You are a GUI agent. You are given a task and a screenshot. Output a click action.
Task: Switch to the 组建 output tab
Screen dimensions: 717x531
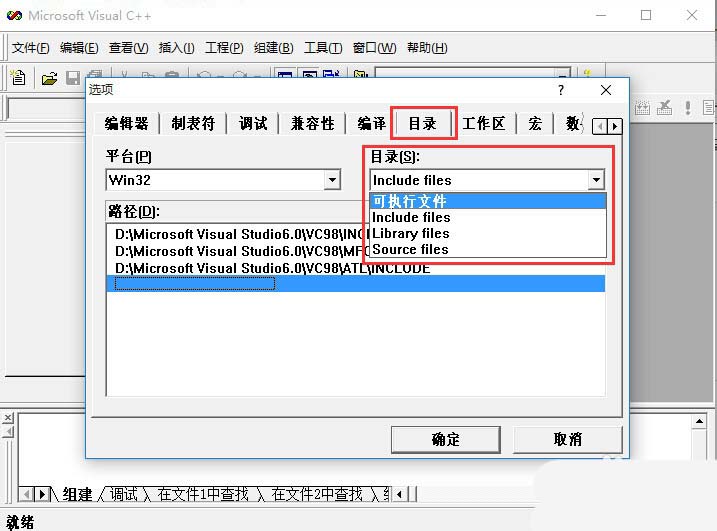tap(77, 494)
